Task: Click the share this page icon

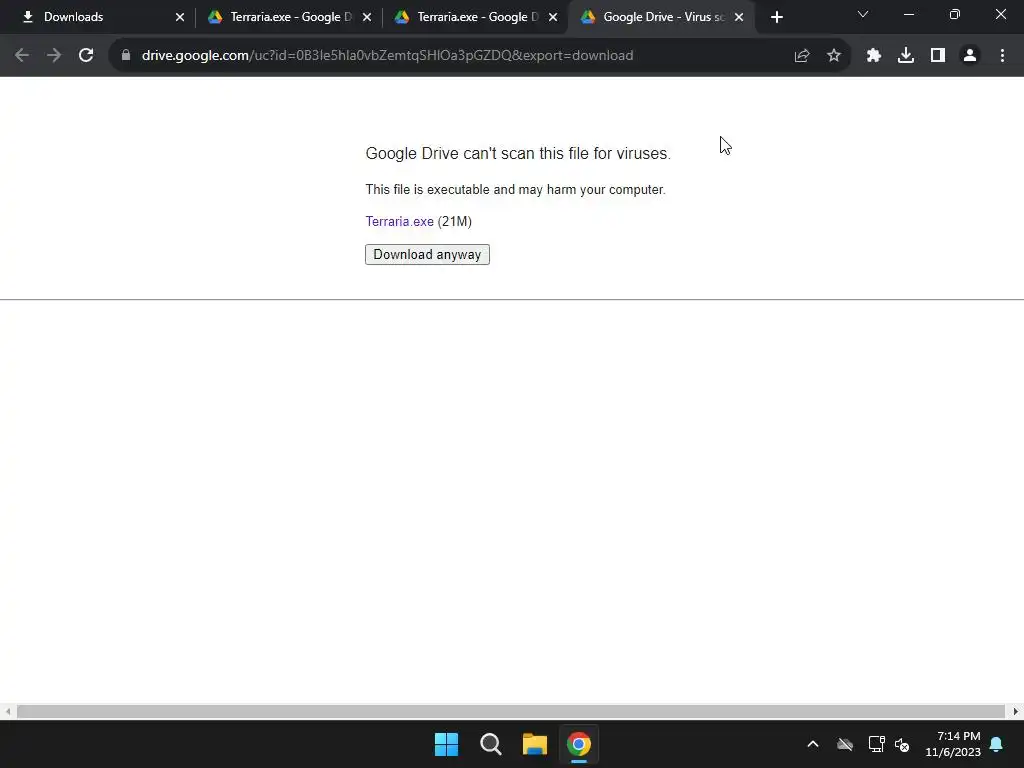Action: pyautogui.click(x=802, y=56)
